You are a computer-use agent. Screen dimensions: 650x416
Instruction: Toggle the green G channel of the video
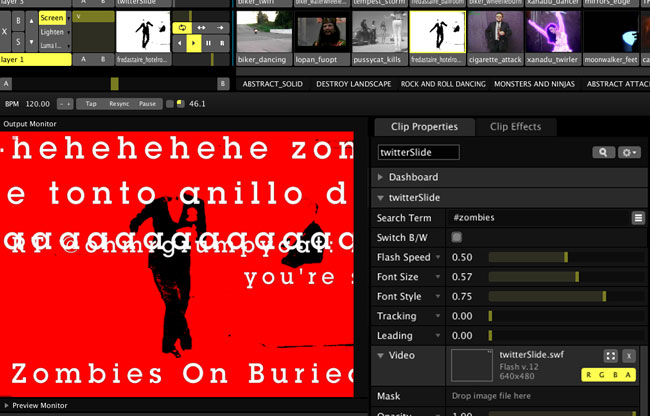(x=602, y=375)
